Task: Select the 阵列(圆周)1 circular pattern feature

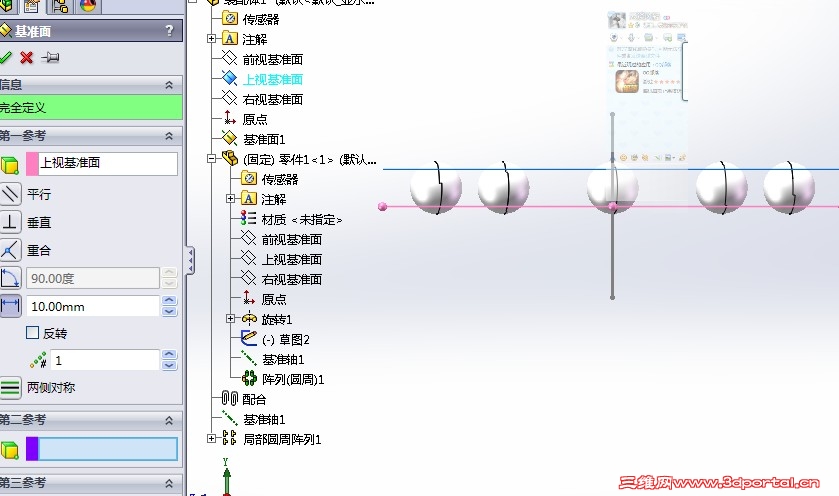Action: 293,380
